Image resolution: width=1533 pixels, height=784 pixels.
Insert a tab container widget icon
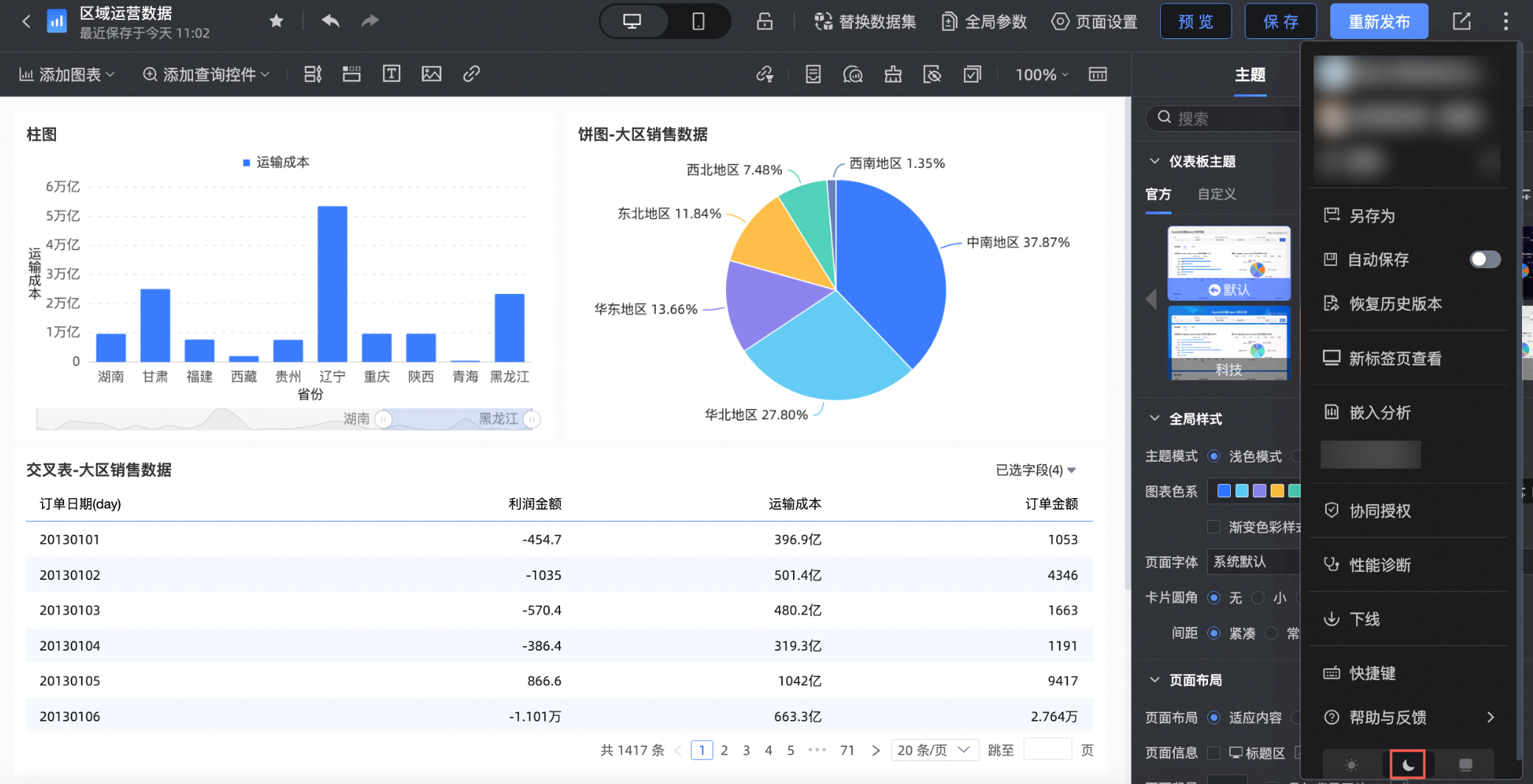(352, 74)
